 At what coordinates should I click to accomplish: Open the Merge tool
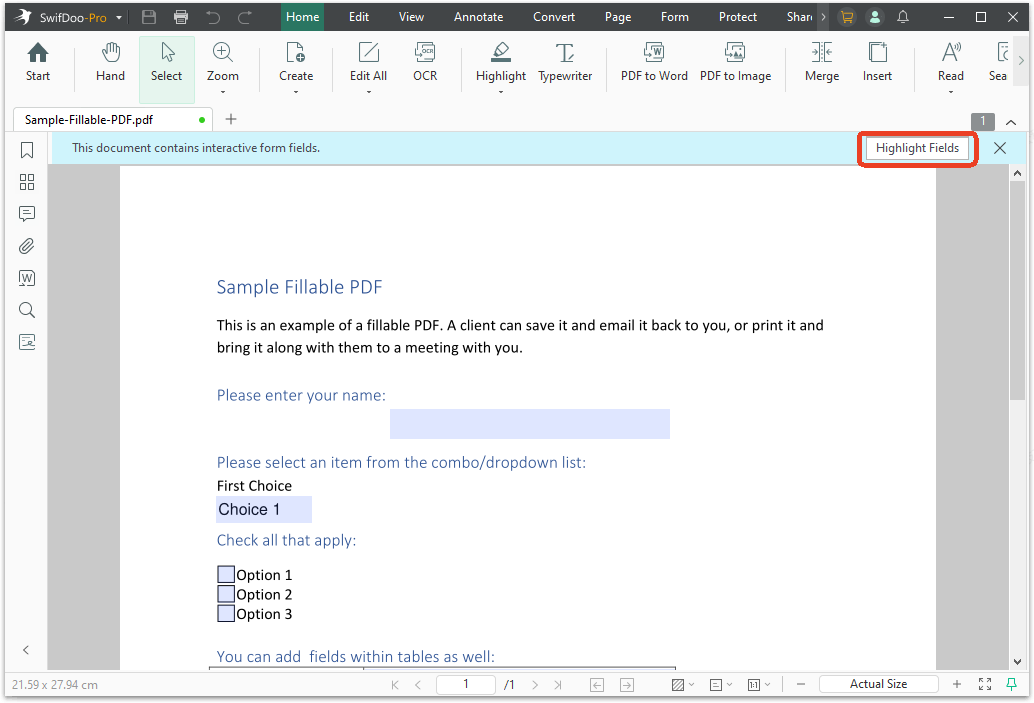pyautogui.click(x=822, y=62)
